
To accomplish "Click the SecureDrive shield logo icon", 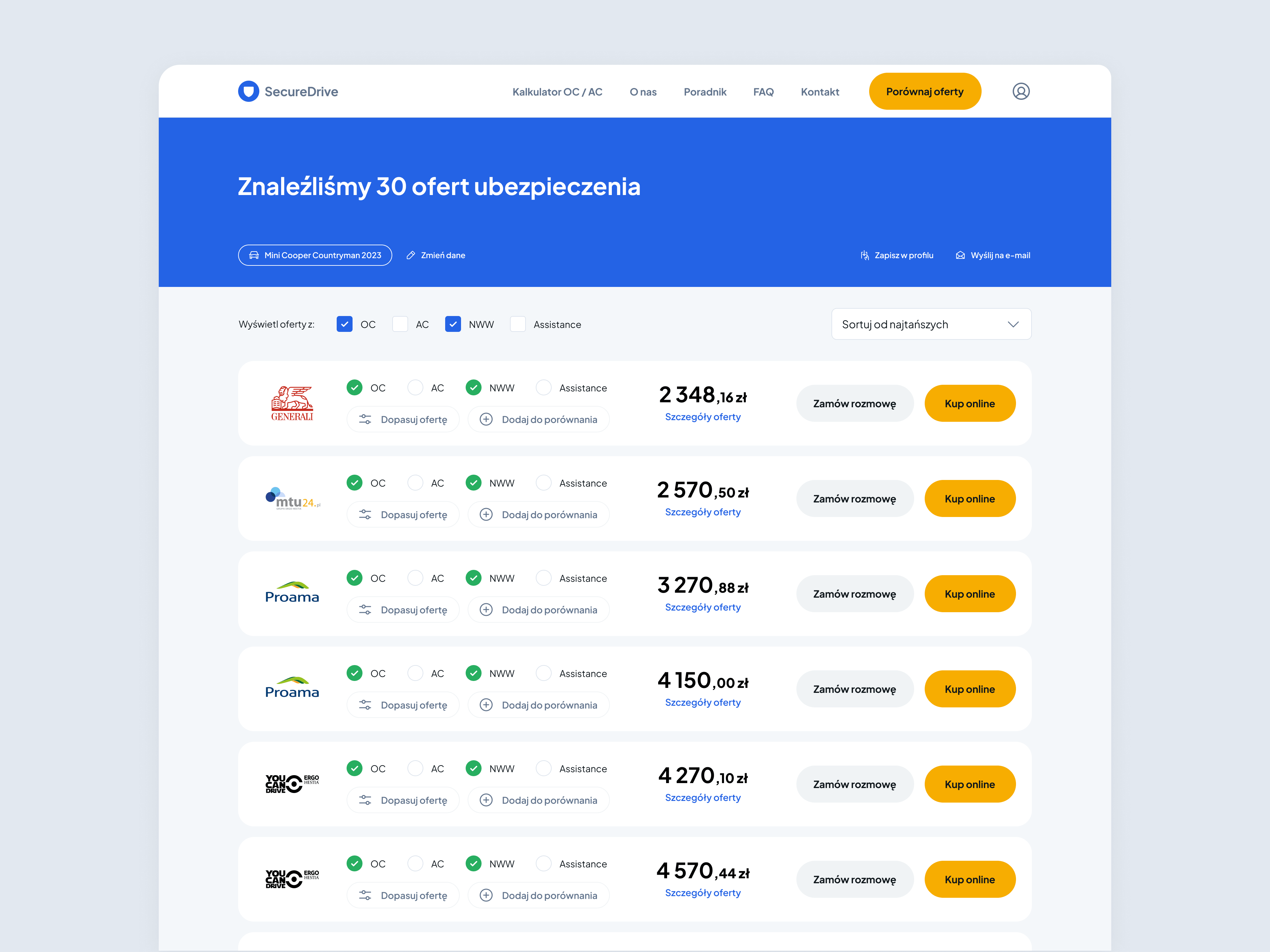I will pos(248,91).
